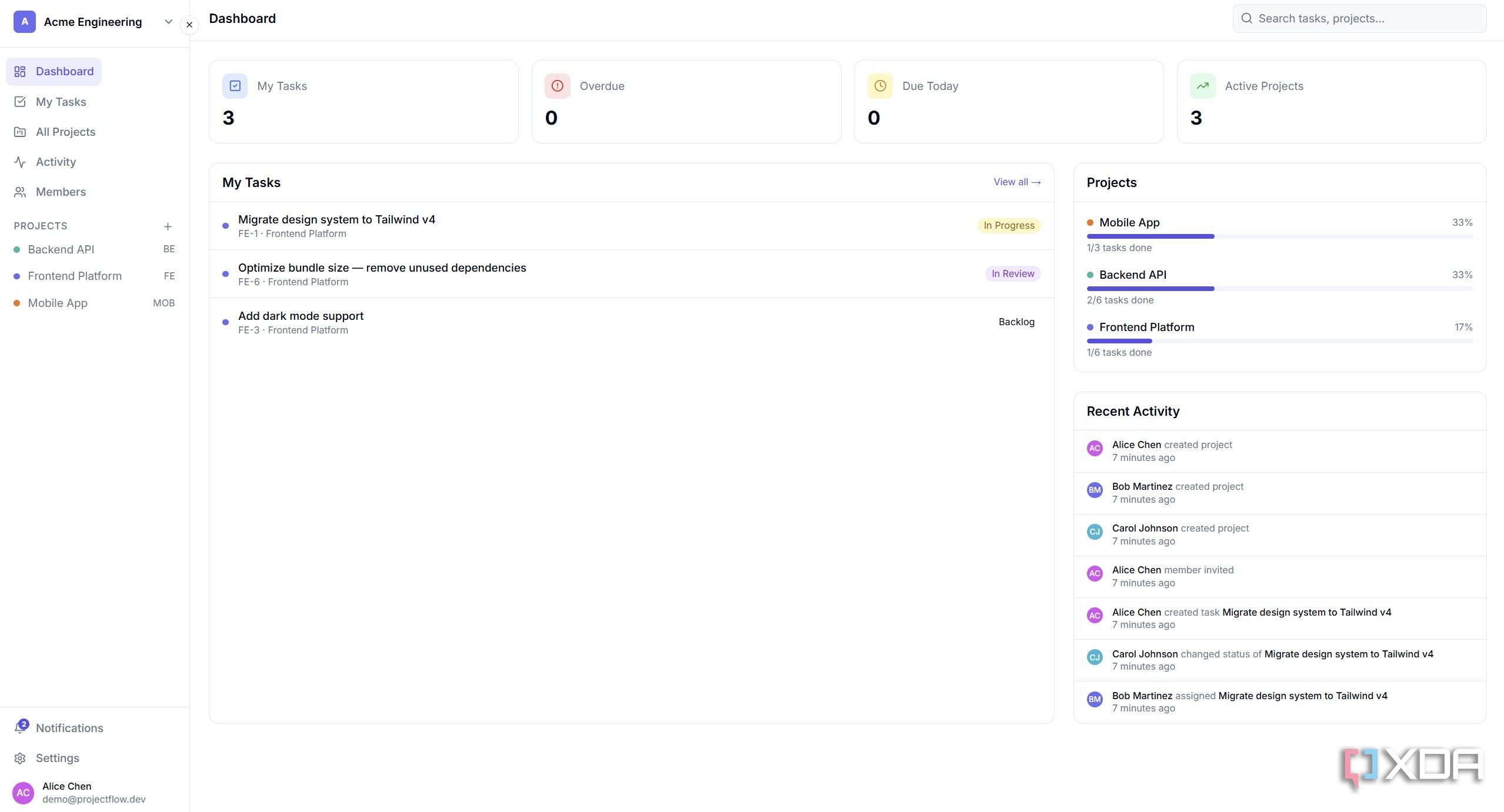Open task Optimize bundle size
1504x812 pixels.
(x=631, y=274)
